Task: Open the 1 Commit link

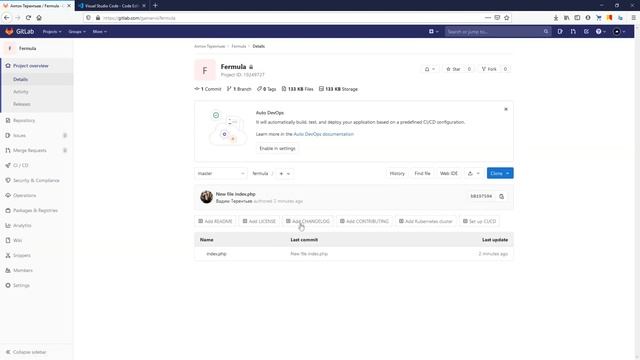Action: [208, 89]
